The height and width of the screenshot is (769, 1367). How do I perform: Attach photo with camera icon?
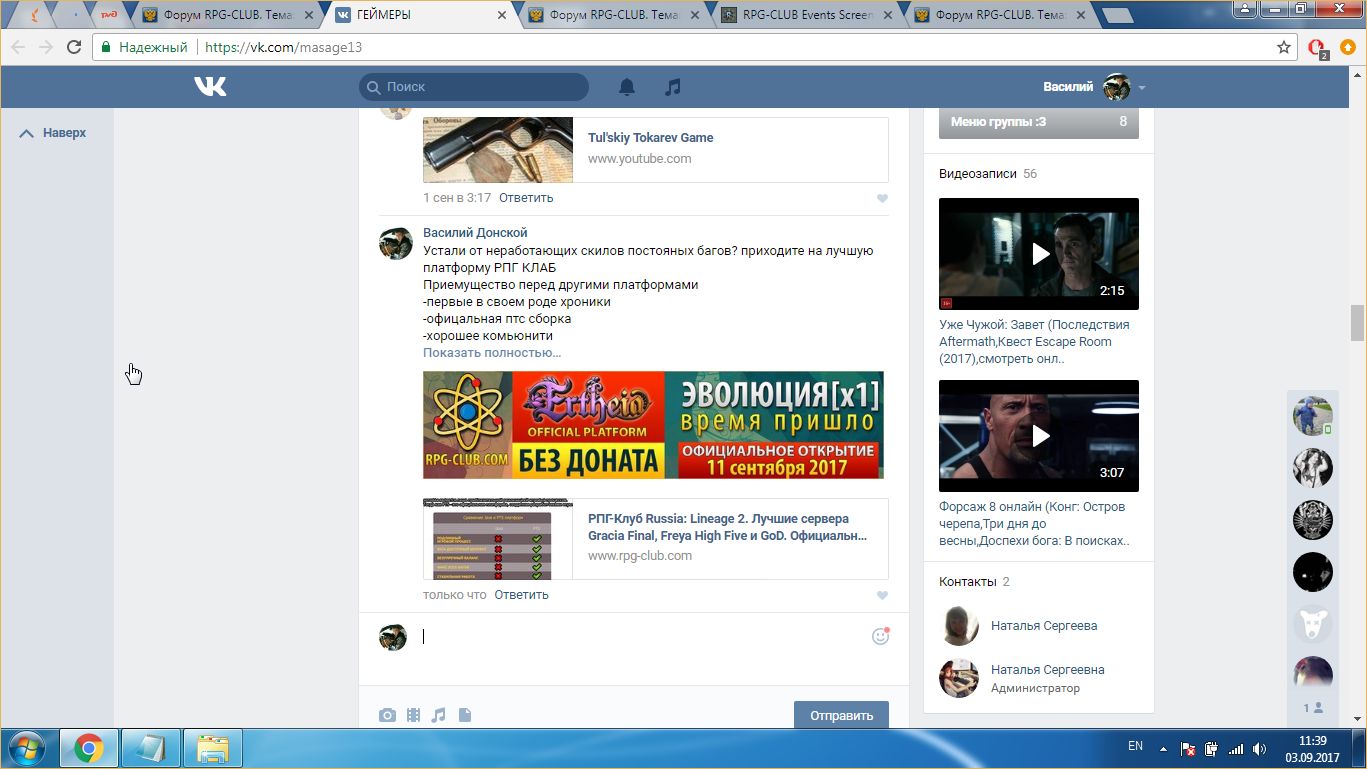click(387, 715)
